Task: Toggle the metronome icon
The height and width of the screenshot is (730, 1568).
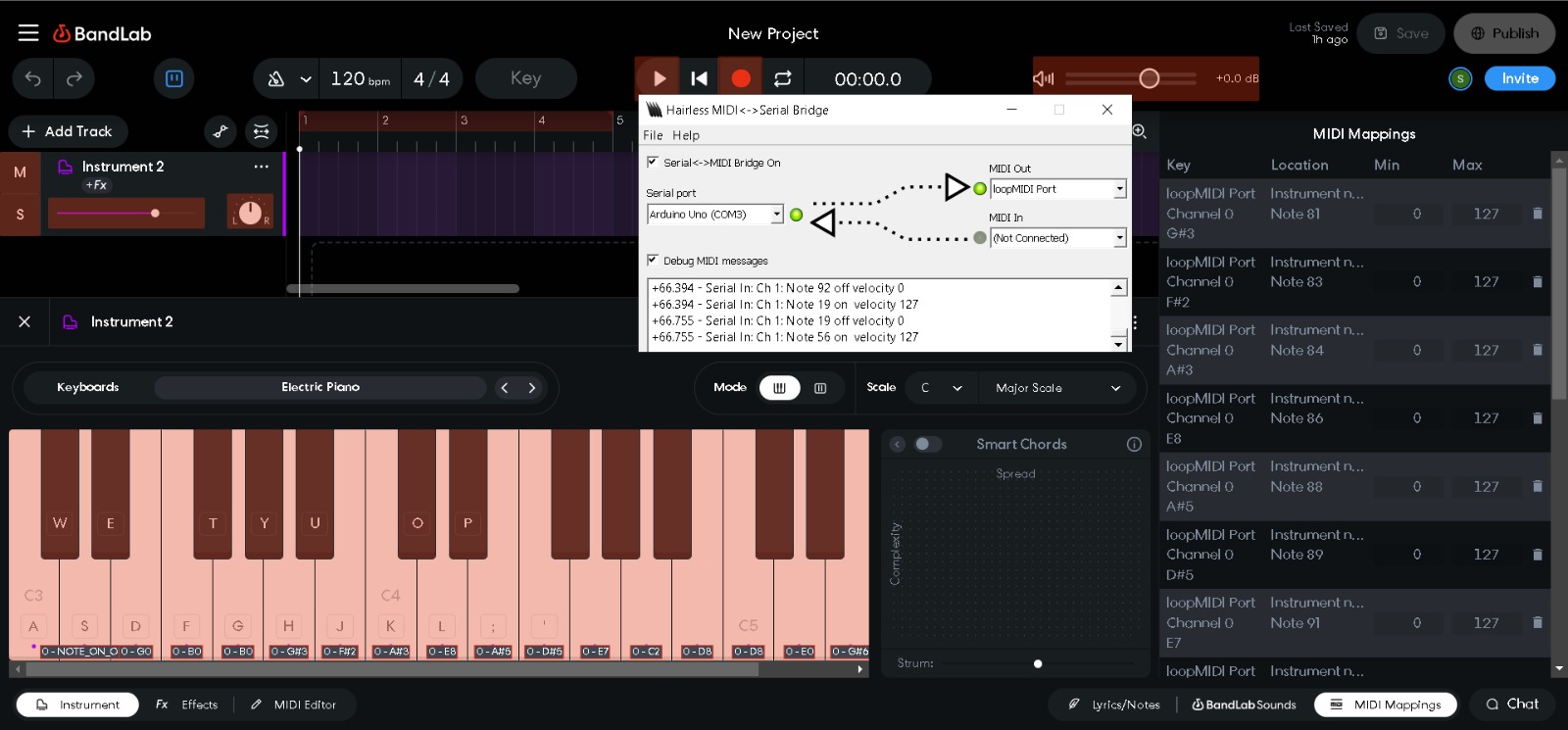Action: click(276, 78)
